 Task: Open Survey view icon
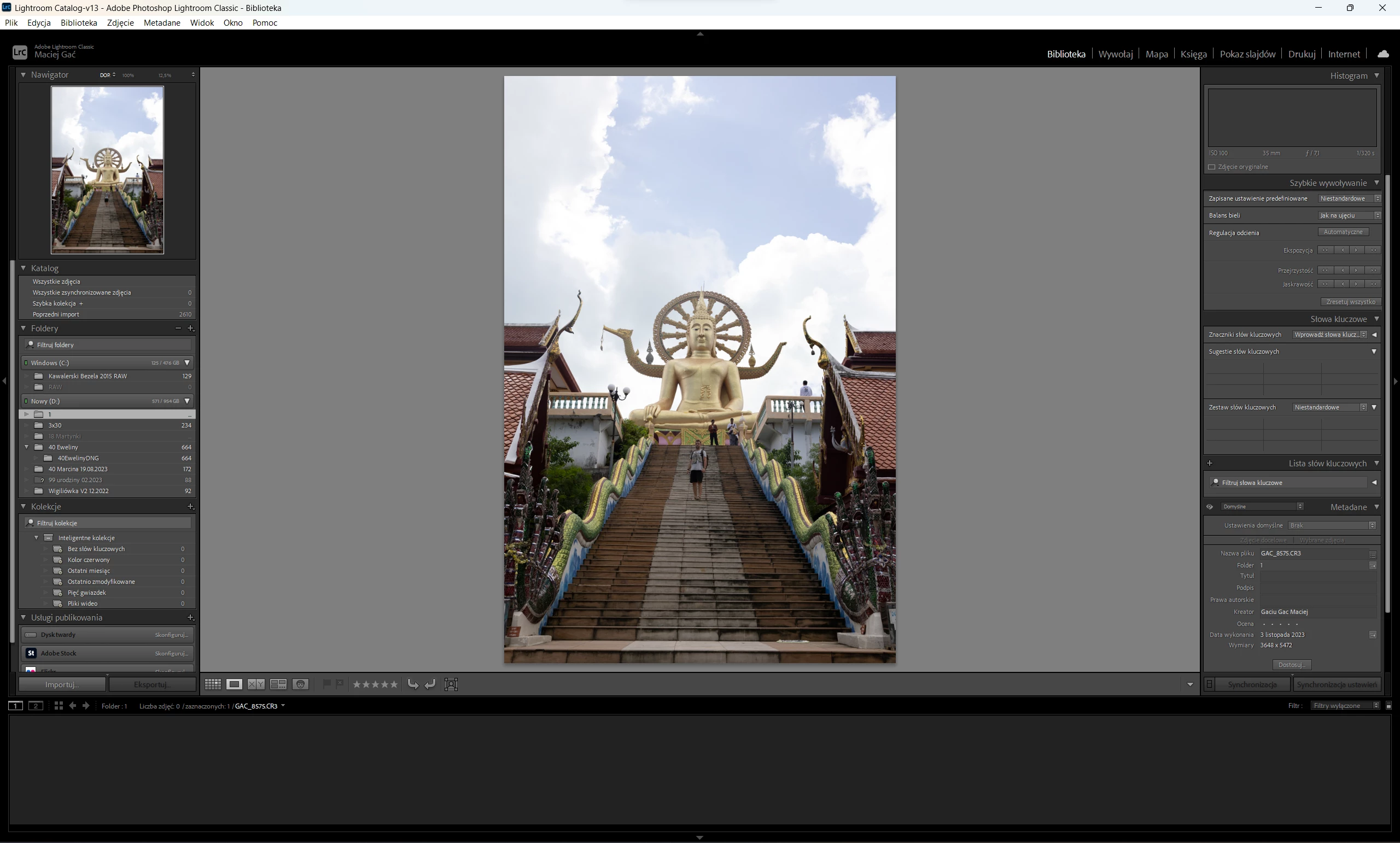[x=278, y=684]
